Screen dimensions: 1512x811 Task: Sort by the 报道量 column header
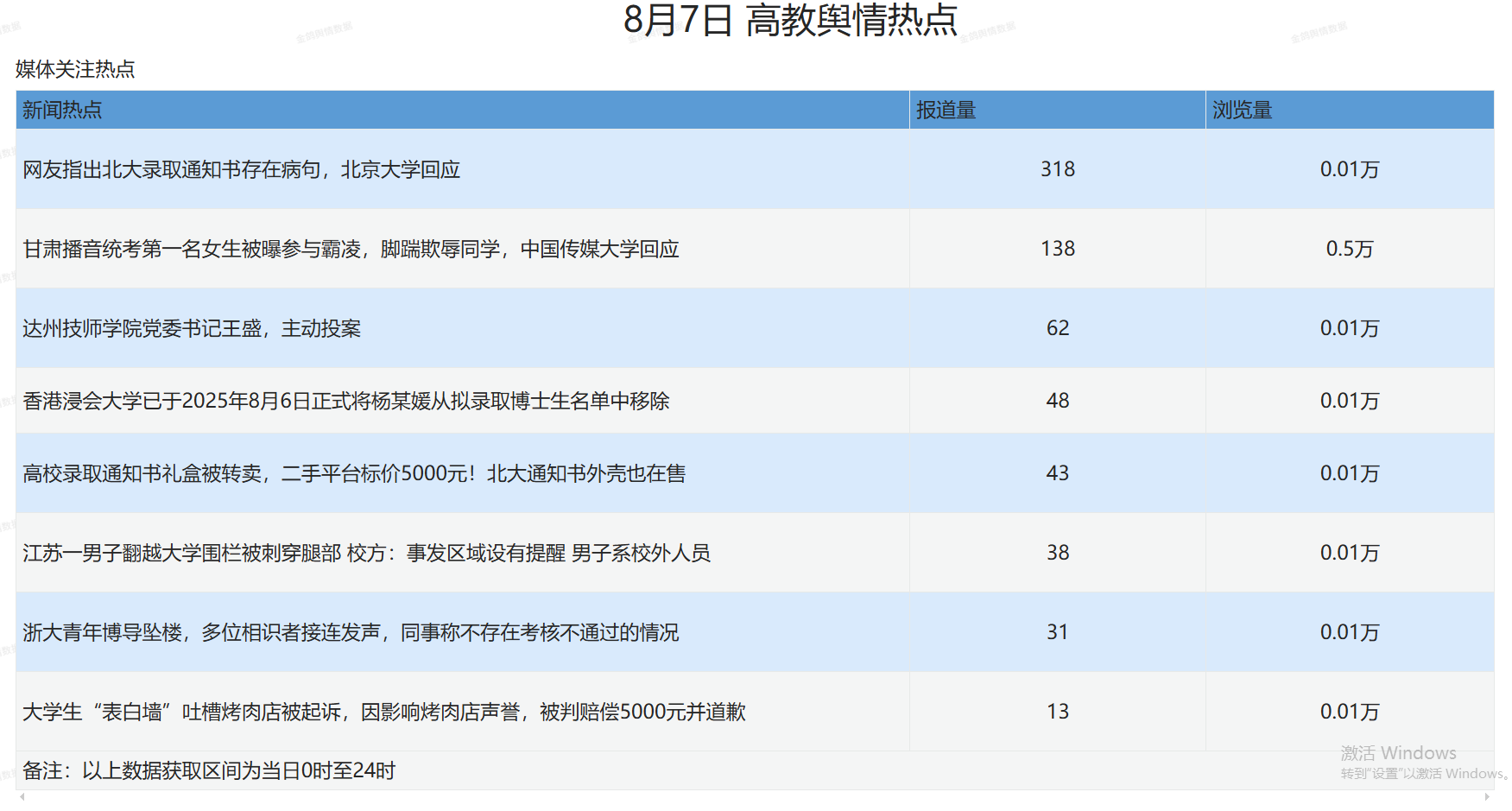coord(947,110)
